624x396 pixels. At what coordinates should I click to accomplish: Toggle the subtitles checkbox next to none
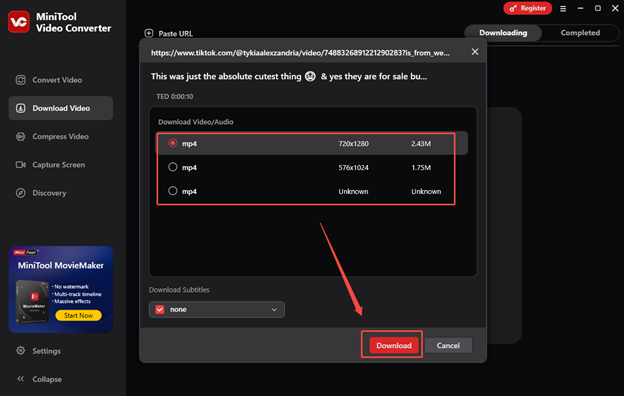[160, 309]
